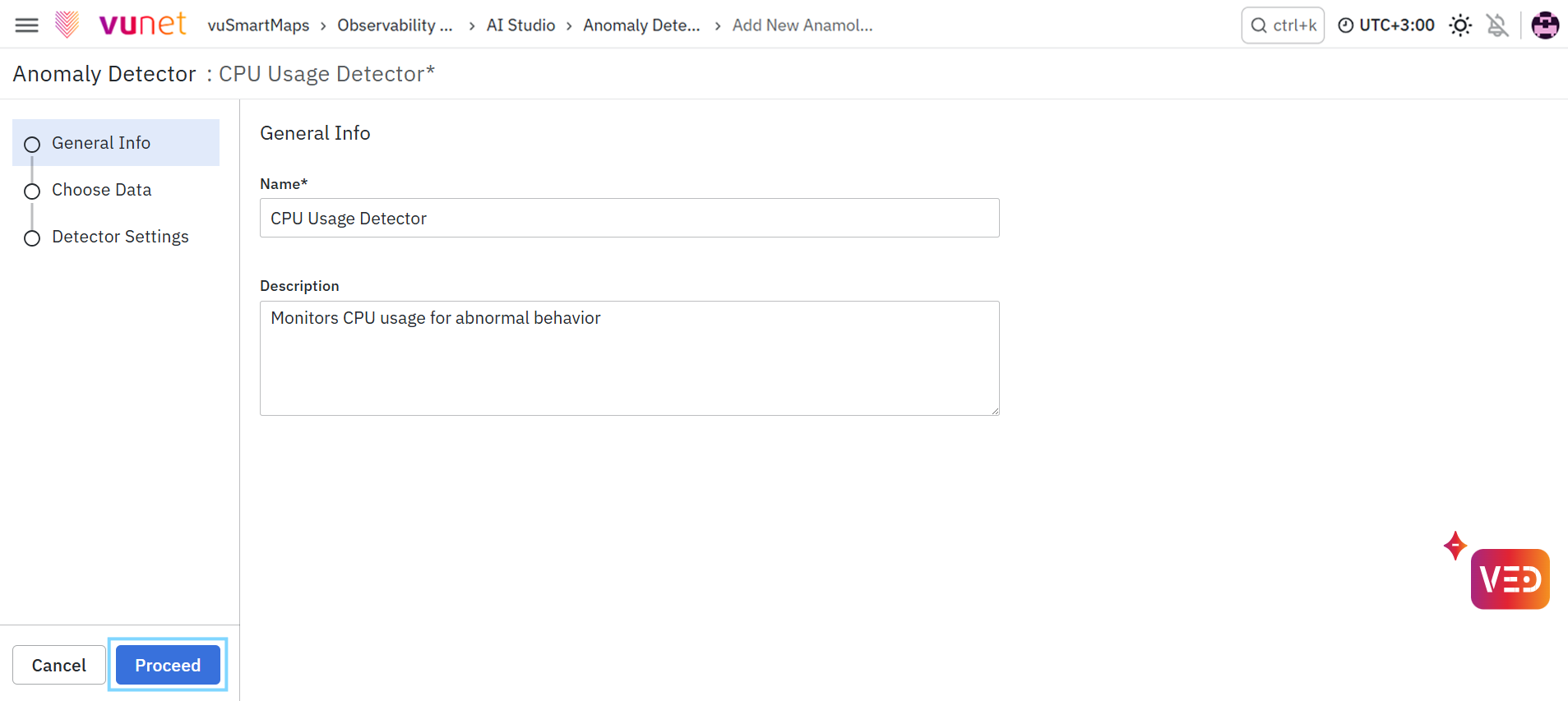1568x701 pixels.
Task: Click the Cancel button
Action: (59, 665)
